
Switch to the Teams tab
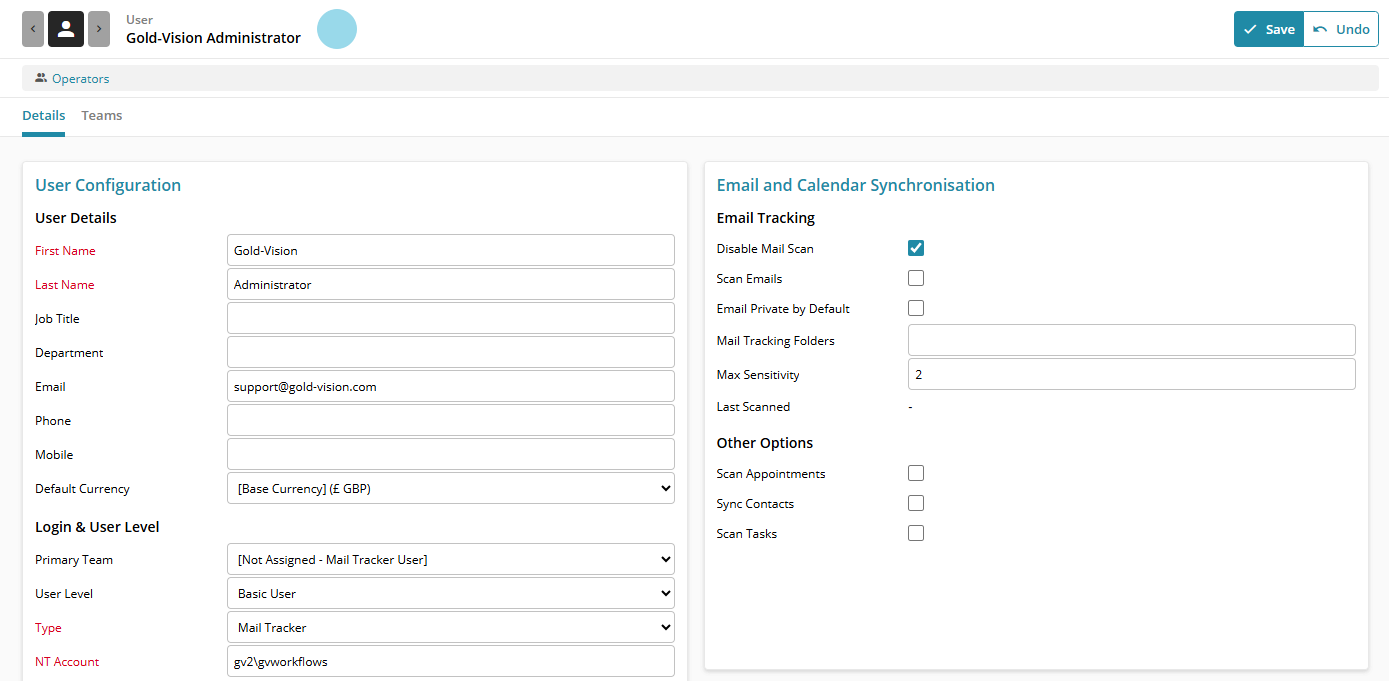(102, 116)
